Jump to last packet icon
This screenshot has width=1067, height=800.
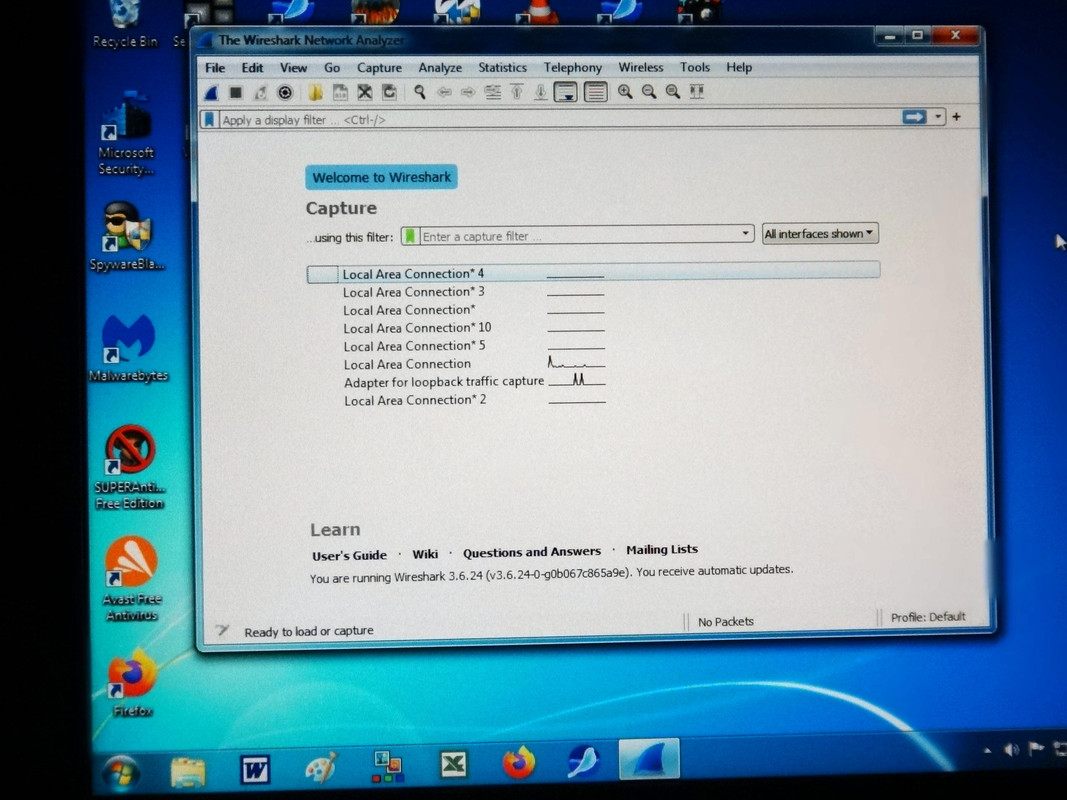click(540, 92)
